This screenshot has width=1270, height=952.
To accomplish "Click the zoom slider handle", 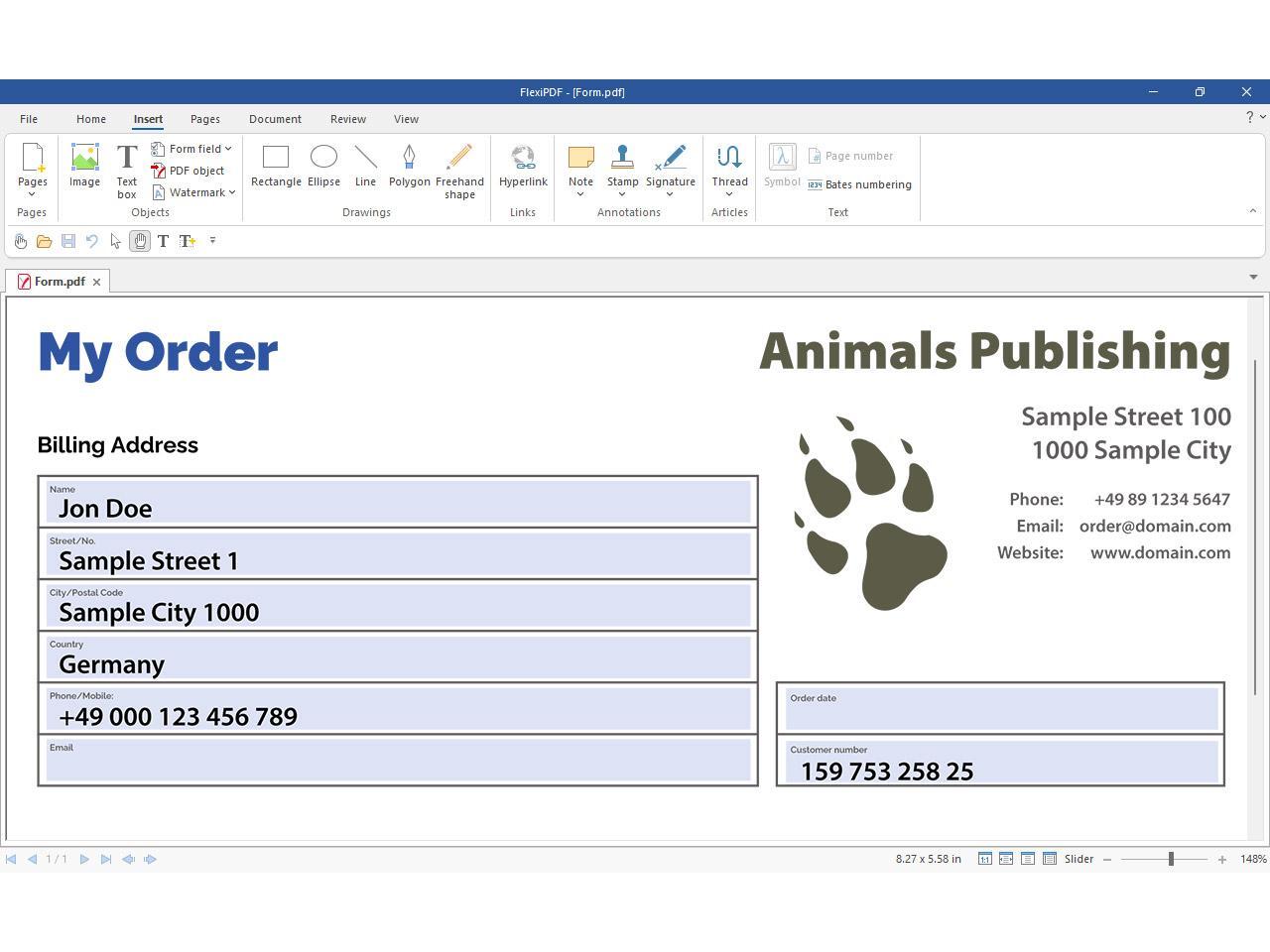I will coord(1171,859).
